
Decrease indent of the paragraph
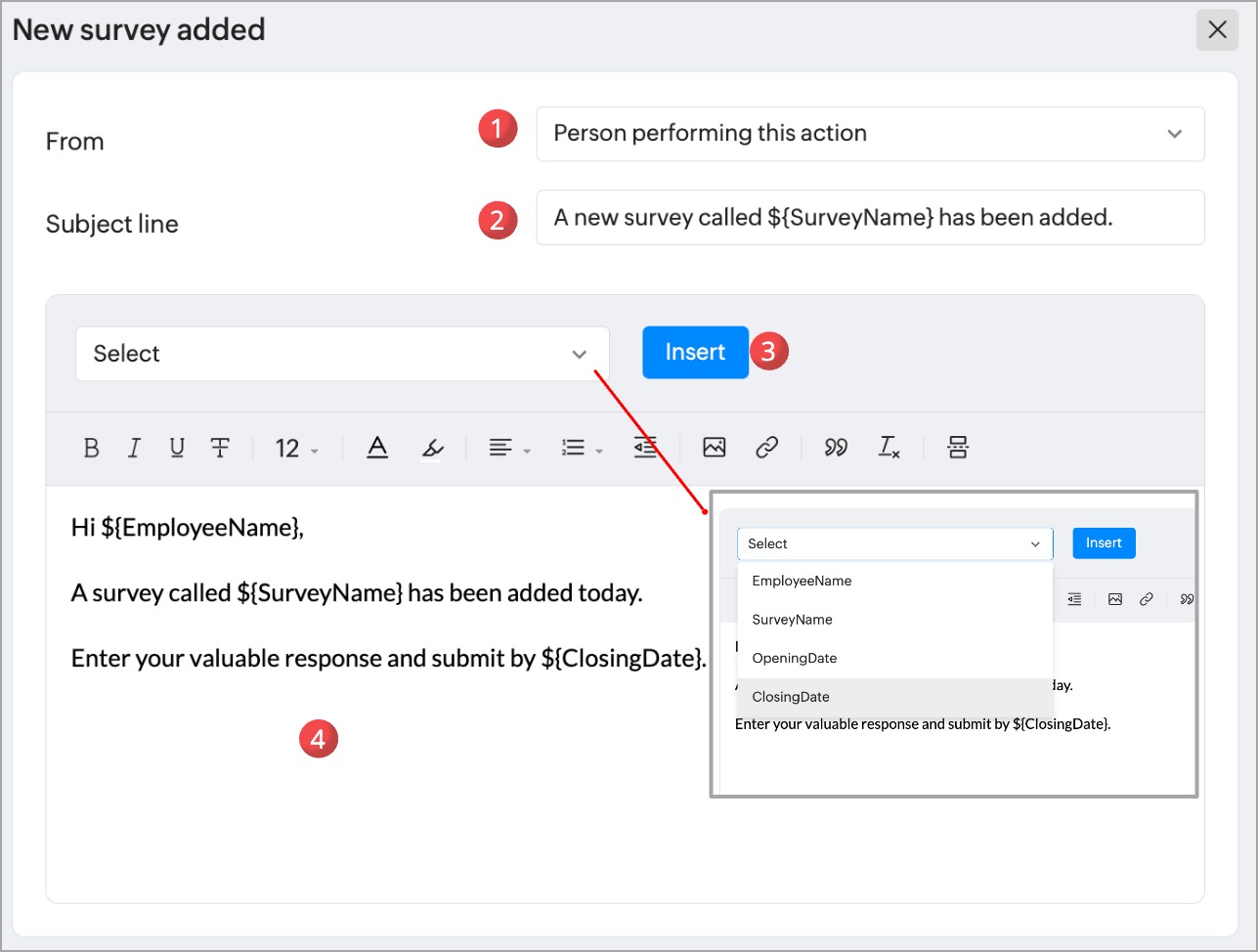pyautogui.click(x=645, y=448)
